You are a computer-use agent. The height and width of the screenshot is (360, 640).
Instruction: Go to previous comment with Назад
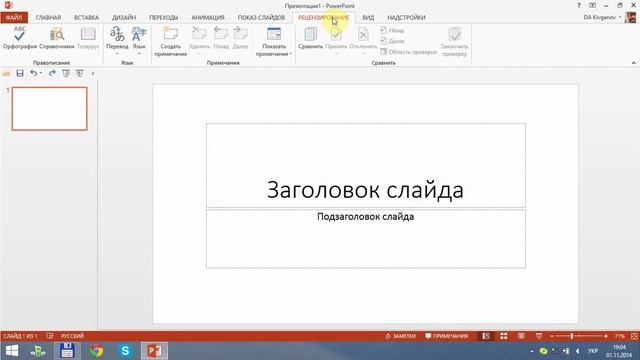point(221,38)
